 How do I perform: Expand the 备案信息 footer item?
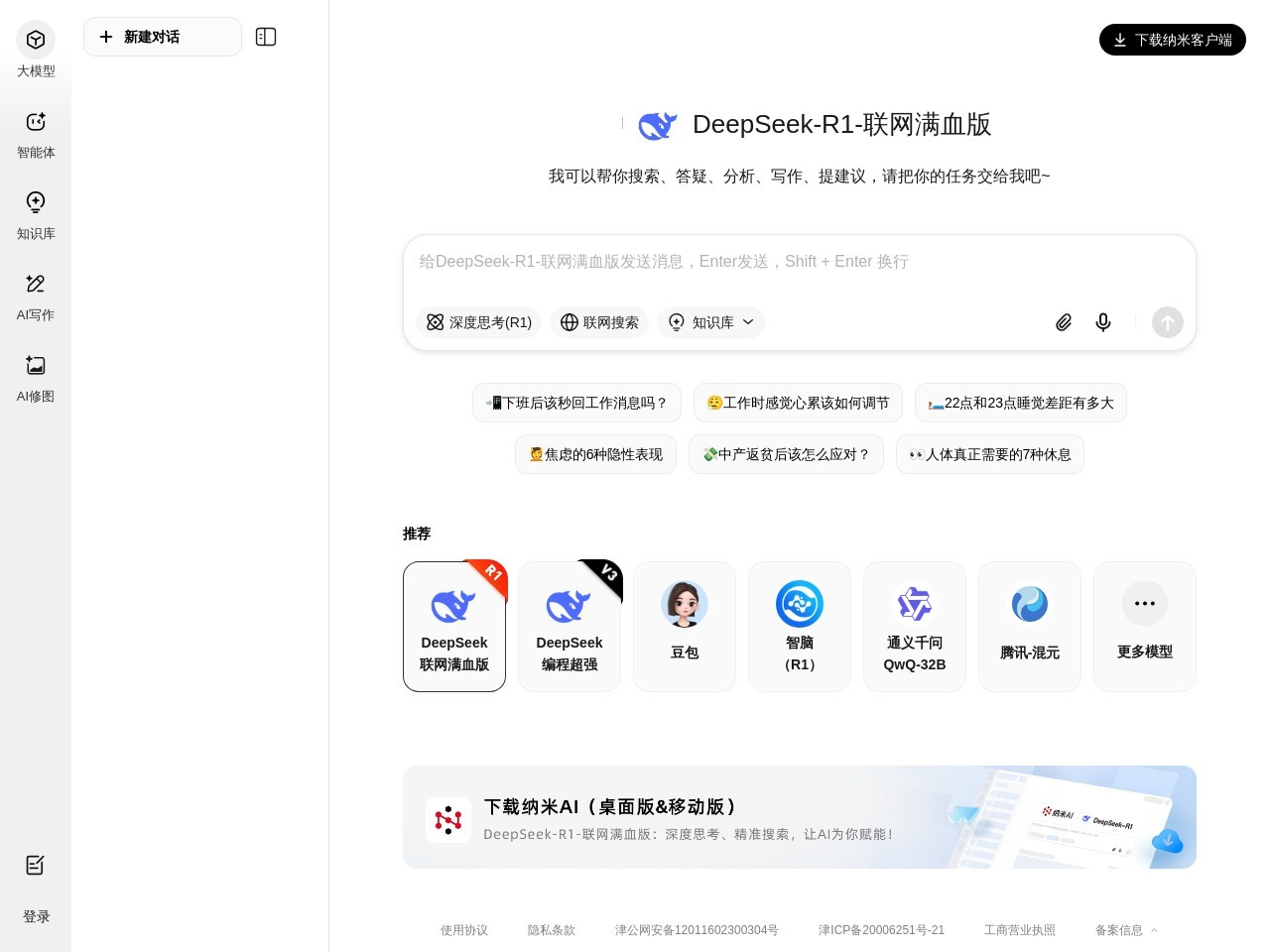click(x=1125, y=930)
